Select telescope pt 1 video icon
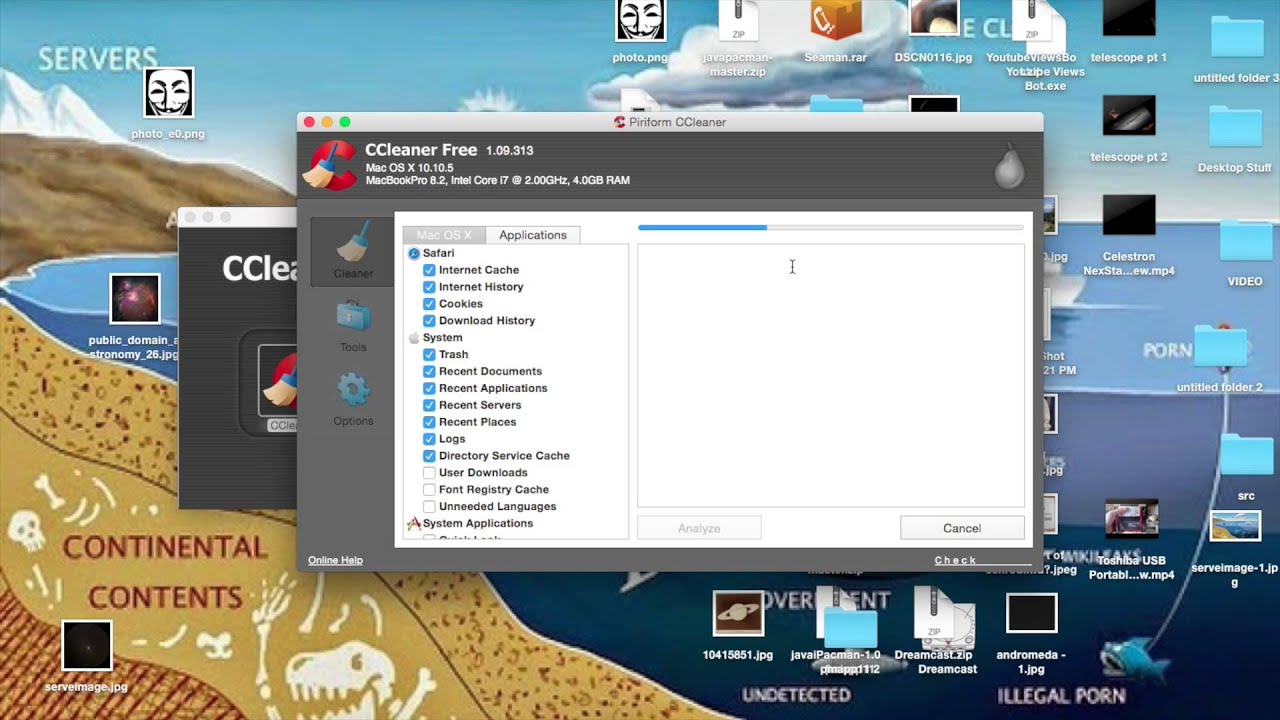The image size is (1280, 720). pos(1129,20)
